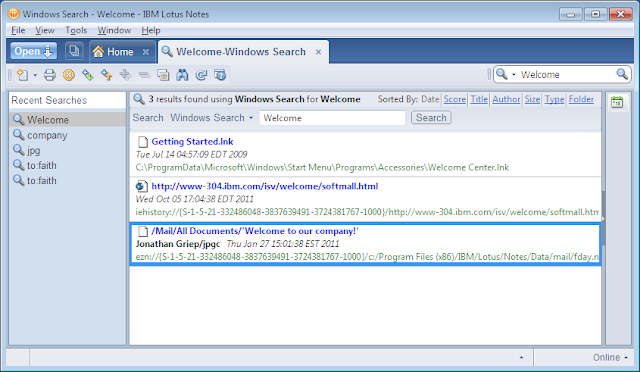This screenshot has height=372, width=640.
Task: Click the navigate up arrow icon
Action: point(107,75)
